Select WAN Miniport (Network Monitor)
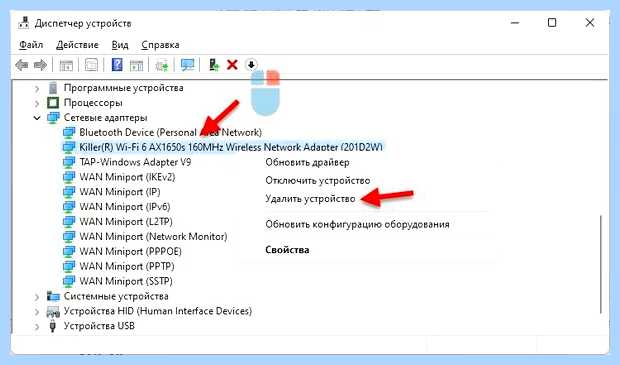 pos(153,236)
